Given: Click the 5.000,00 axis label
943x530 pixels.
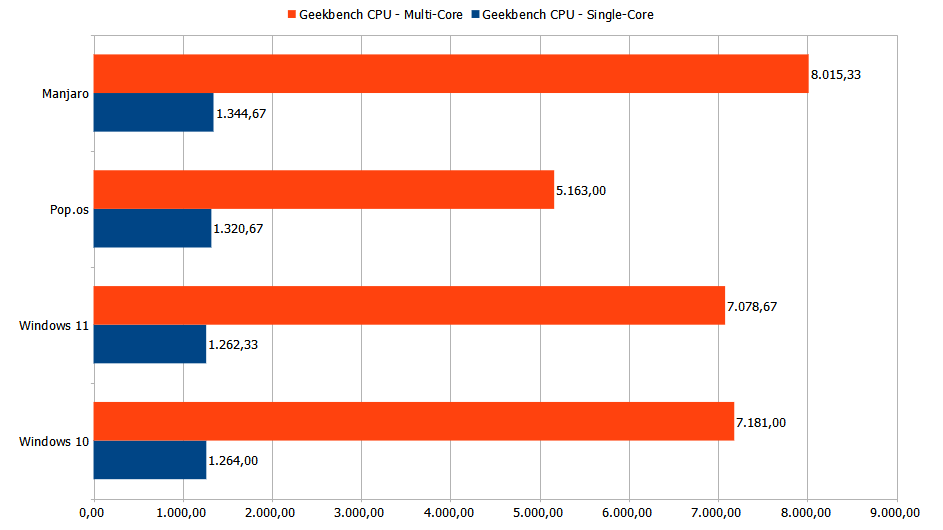Looking at the screenshot, I should tap(538, 513).
